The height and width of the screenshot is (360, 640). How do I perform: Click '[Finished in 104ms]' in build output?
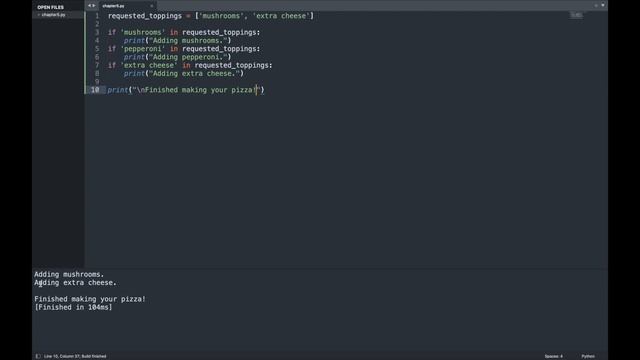[x=73, y=307]
